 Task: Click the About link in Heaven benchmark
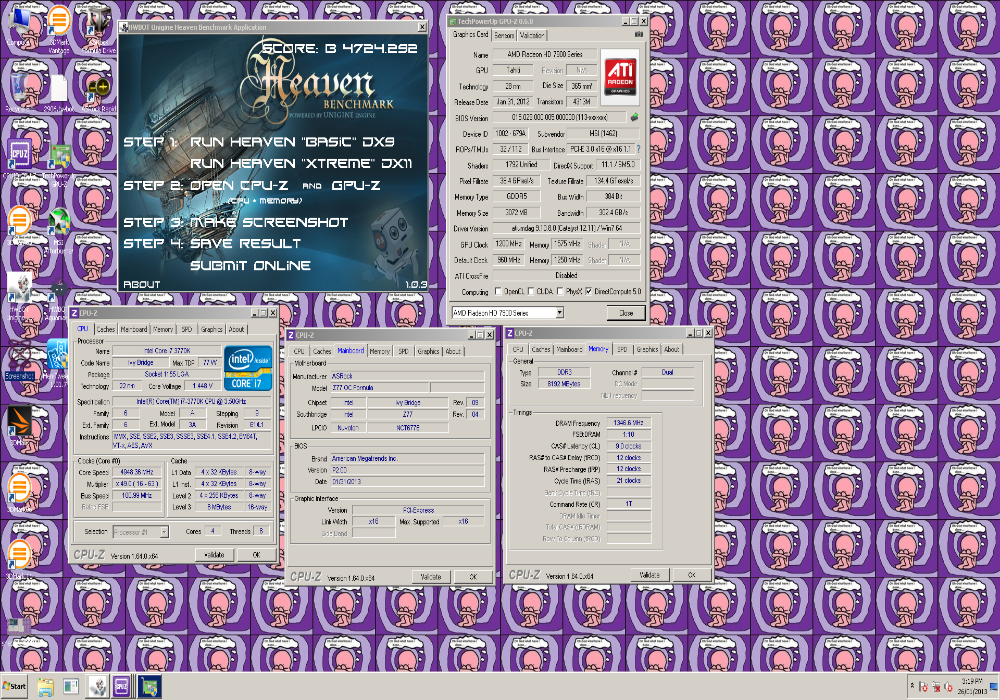pos(142,284)
